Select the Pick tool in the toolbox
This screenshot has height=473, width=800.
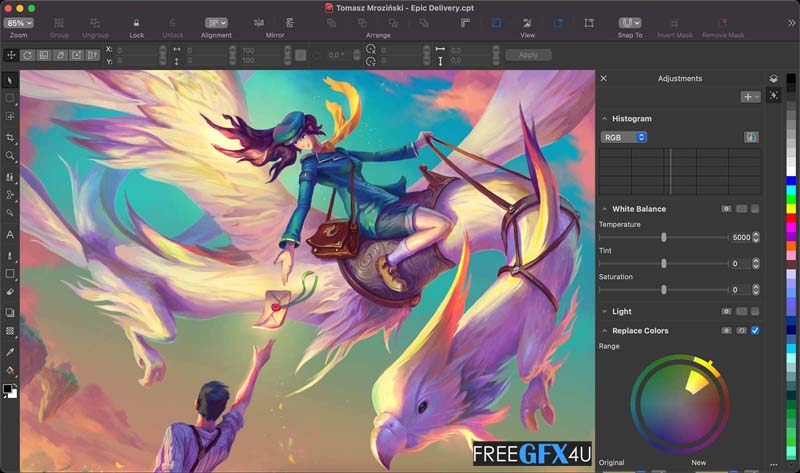10,80
